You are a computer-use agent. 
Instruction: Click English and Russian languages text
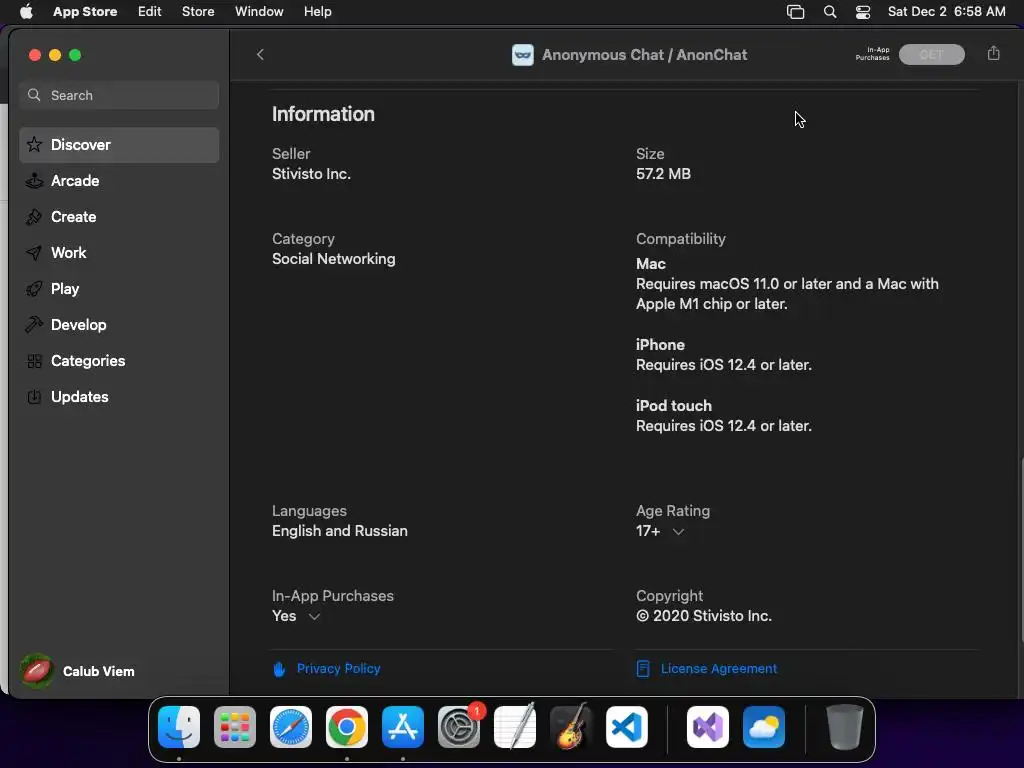[x=340, y=531]
